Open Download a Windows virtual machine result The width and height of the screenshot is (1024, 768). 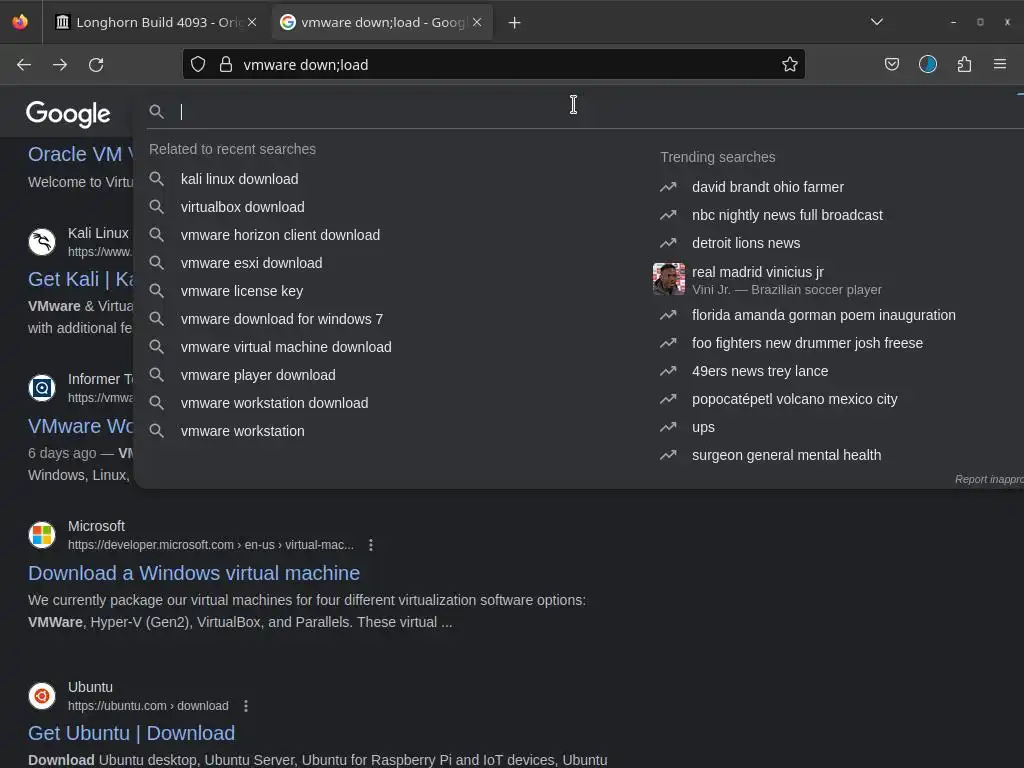pos(194,573)
